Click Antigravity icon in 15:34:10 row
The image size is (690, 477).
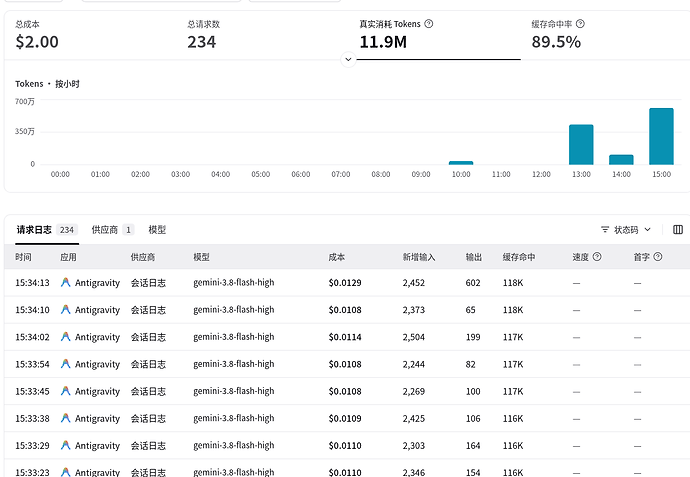click(66, 310)
